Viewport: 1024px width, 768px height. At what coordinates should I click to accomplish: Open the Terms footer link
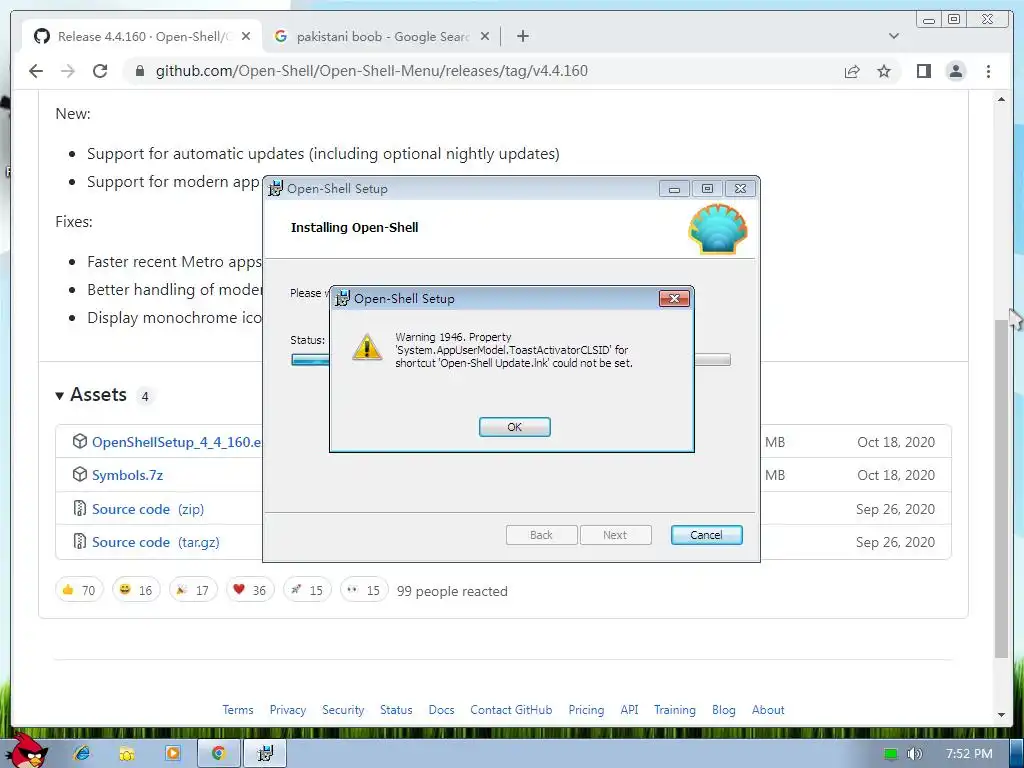tap(238, 710)
